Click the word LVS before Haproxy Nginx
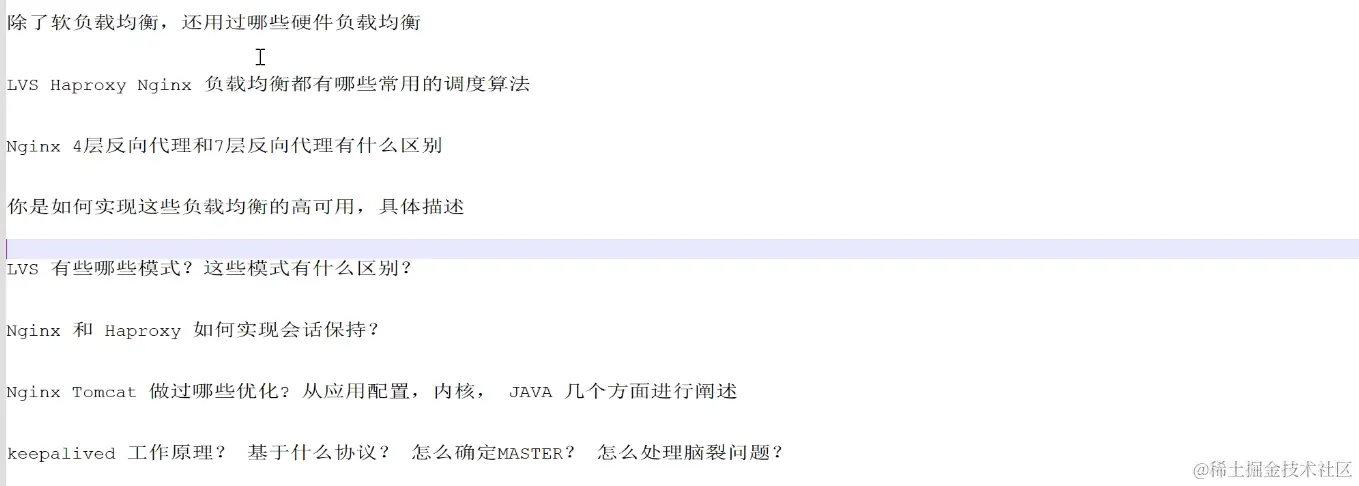This screenshot has height=486, width=1359. coord(22,85)
